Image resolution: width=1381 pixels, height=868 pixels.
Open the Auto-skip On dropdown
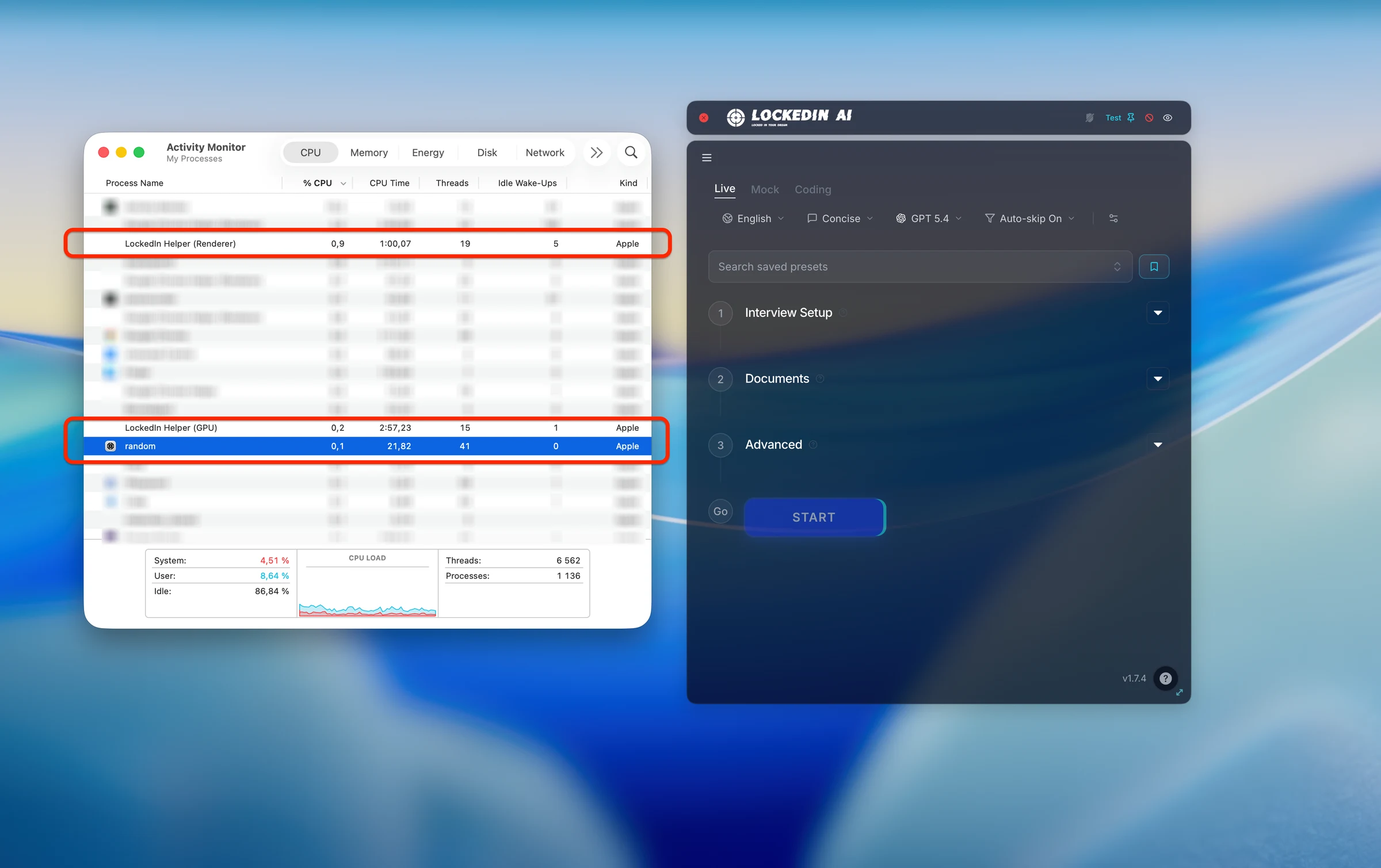[x=1030, y=219]
